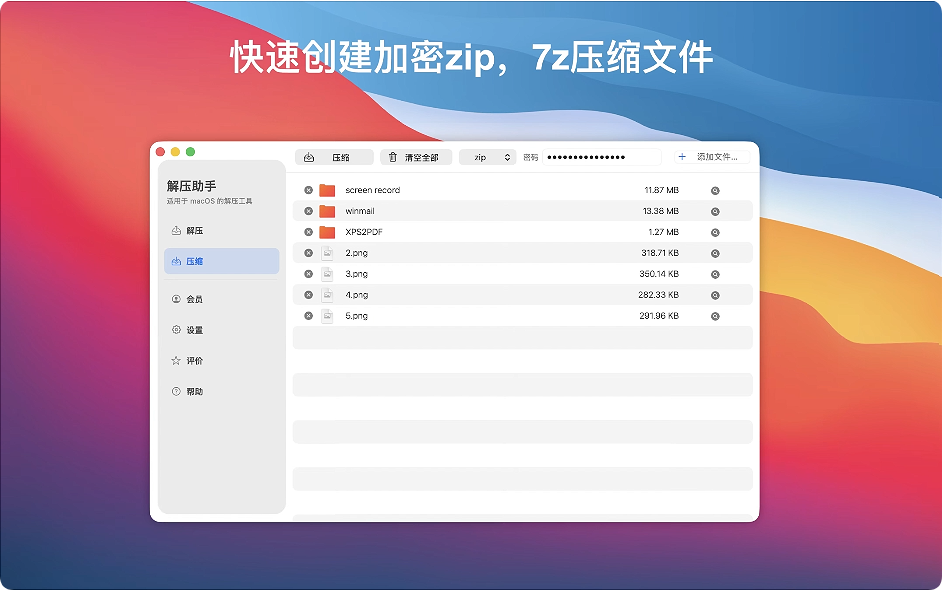Reveal XPS2PDF with its magnifier icon

coord(715,233)
